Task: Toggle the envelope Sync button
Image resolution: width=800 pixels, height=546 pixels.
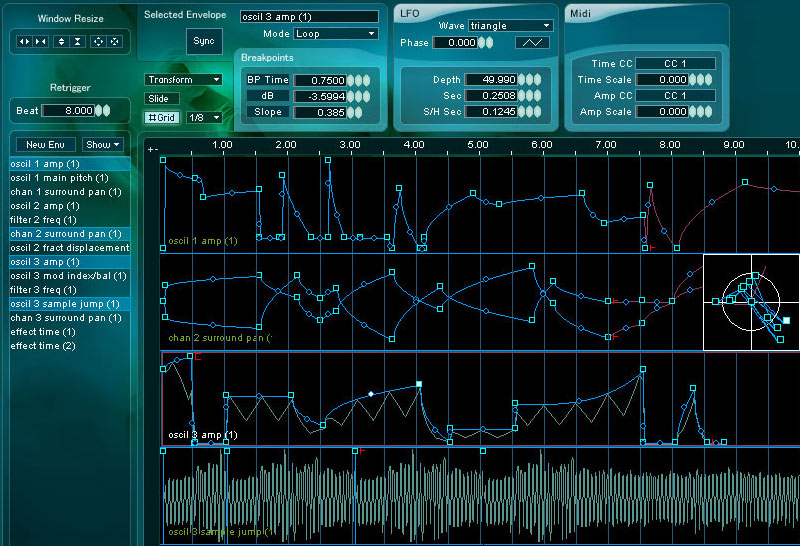Action: (x=204, y=42)
